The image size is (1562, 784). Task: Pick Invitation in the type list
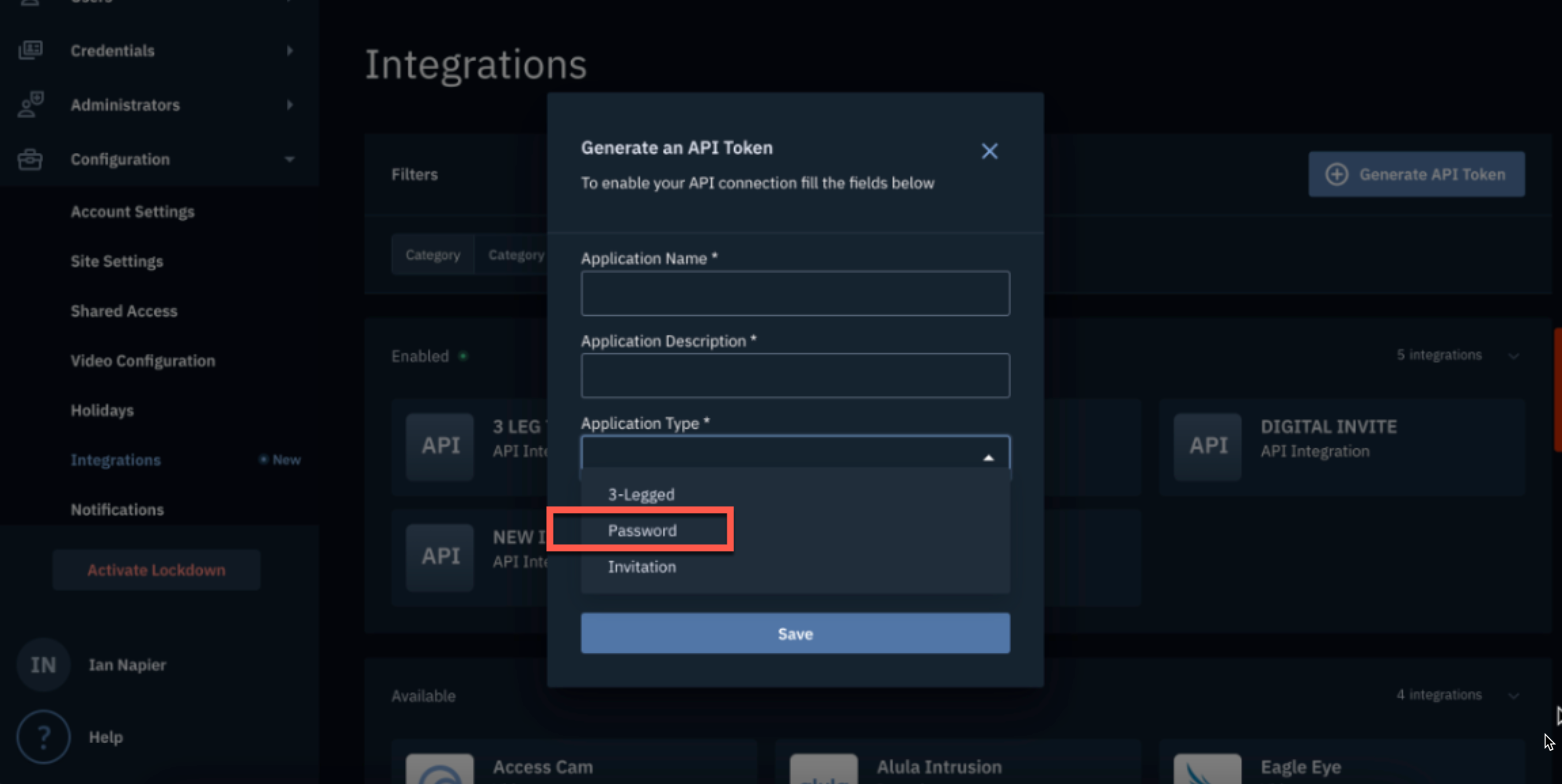[642, 567]
